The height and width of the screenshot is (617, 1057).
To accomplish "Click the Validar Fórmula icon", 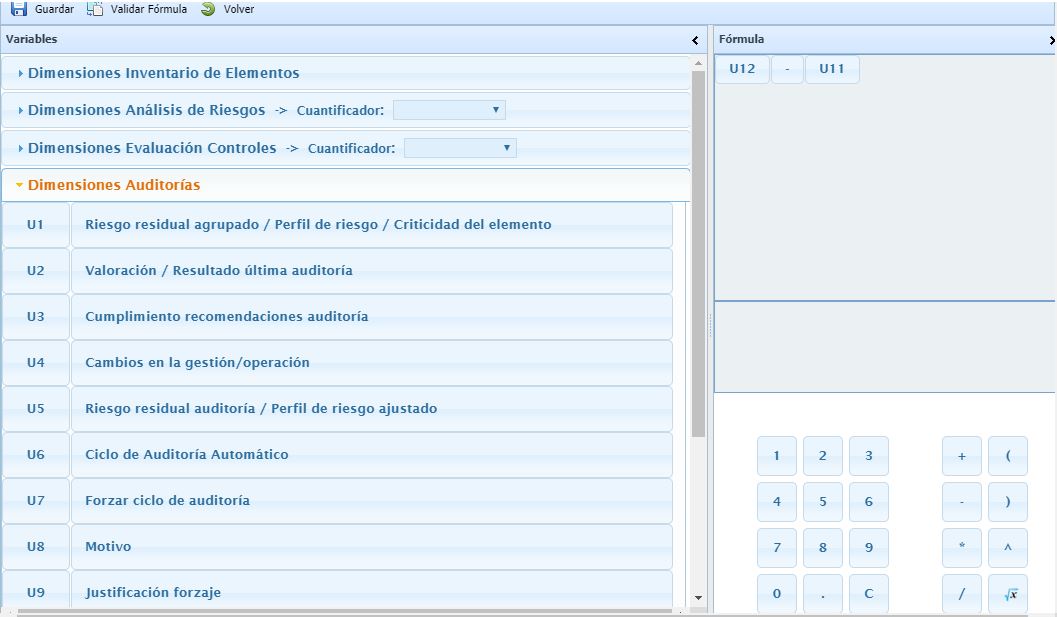I will coord(95,9).
